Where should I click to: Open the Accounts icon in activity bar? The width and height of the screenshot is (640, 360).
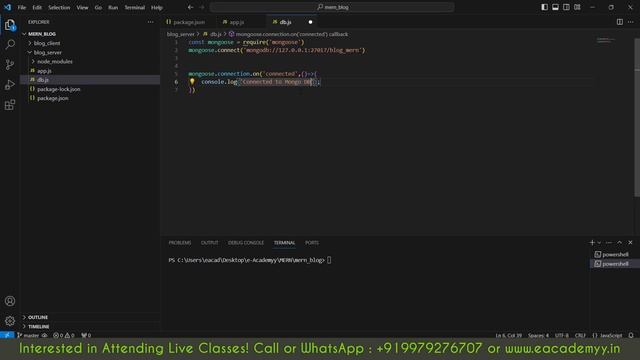tap(10, 301)
